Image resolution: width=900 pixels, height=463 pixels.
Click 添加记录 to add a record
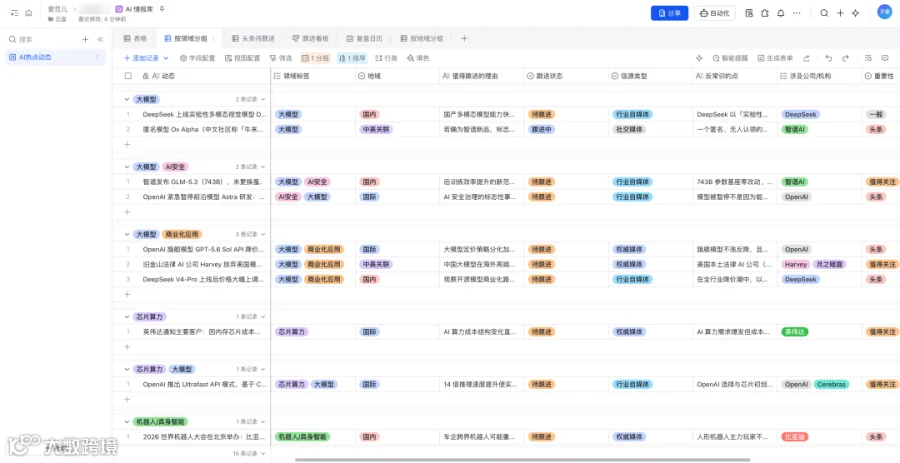(x=141, y=58)
